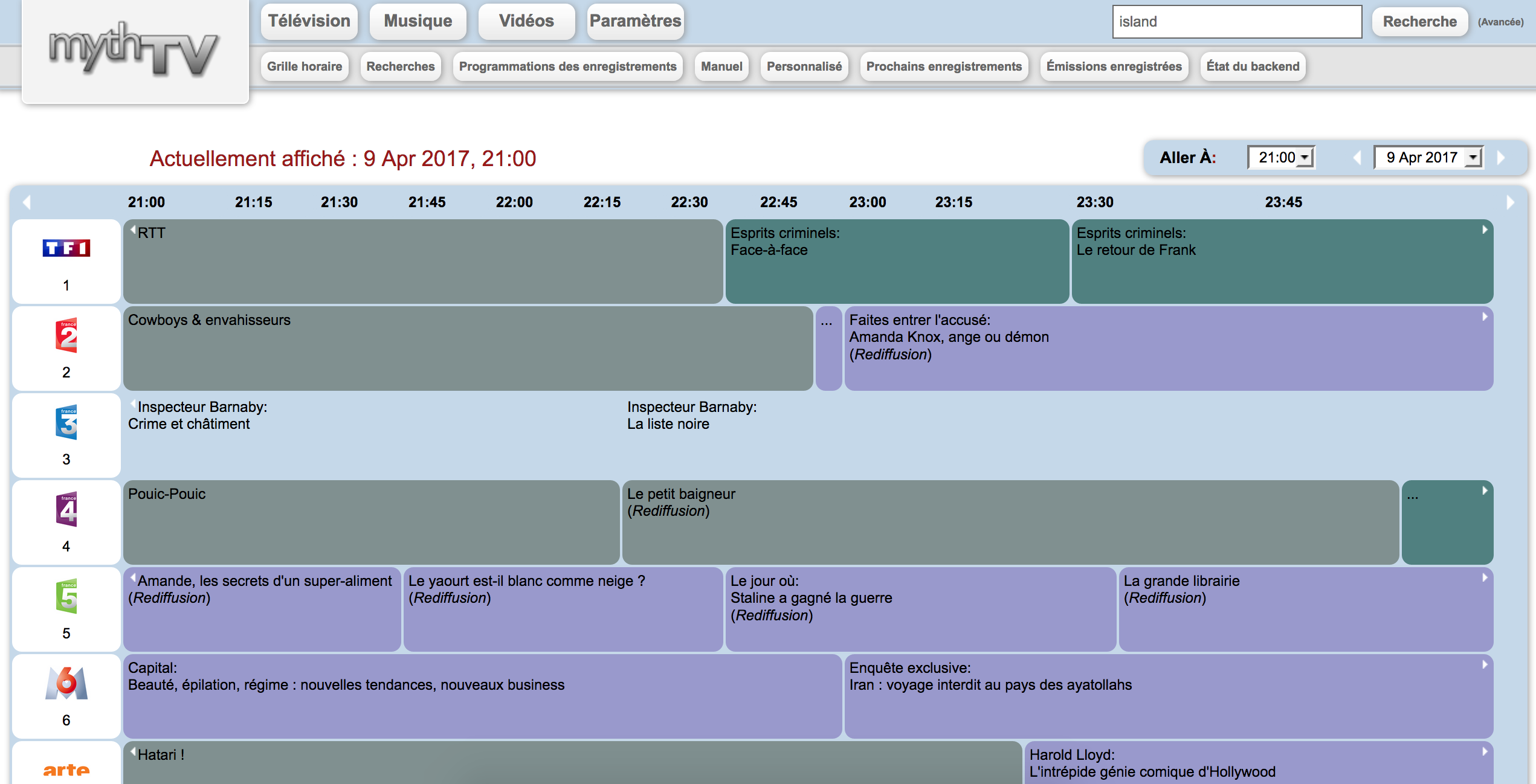This screenshot has width=1536, height=784.
Task: Open the Manuel recording page
Action: coord(721,66)
